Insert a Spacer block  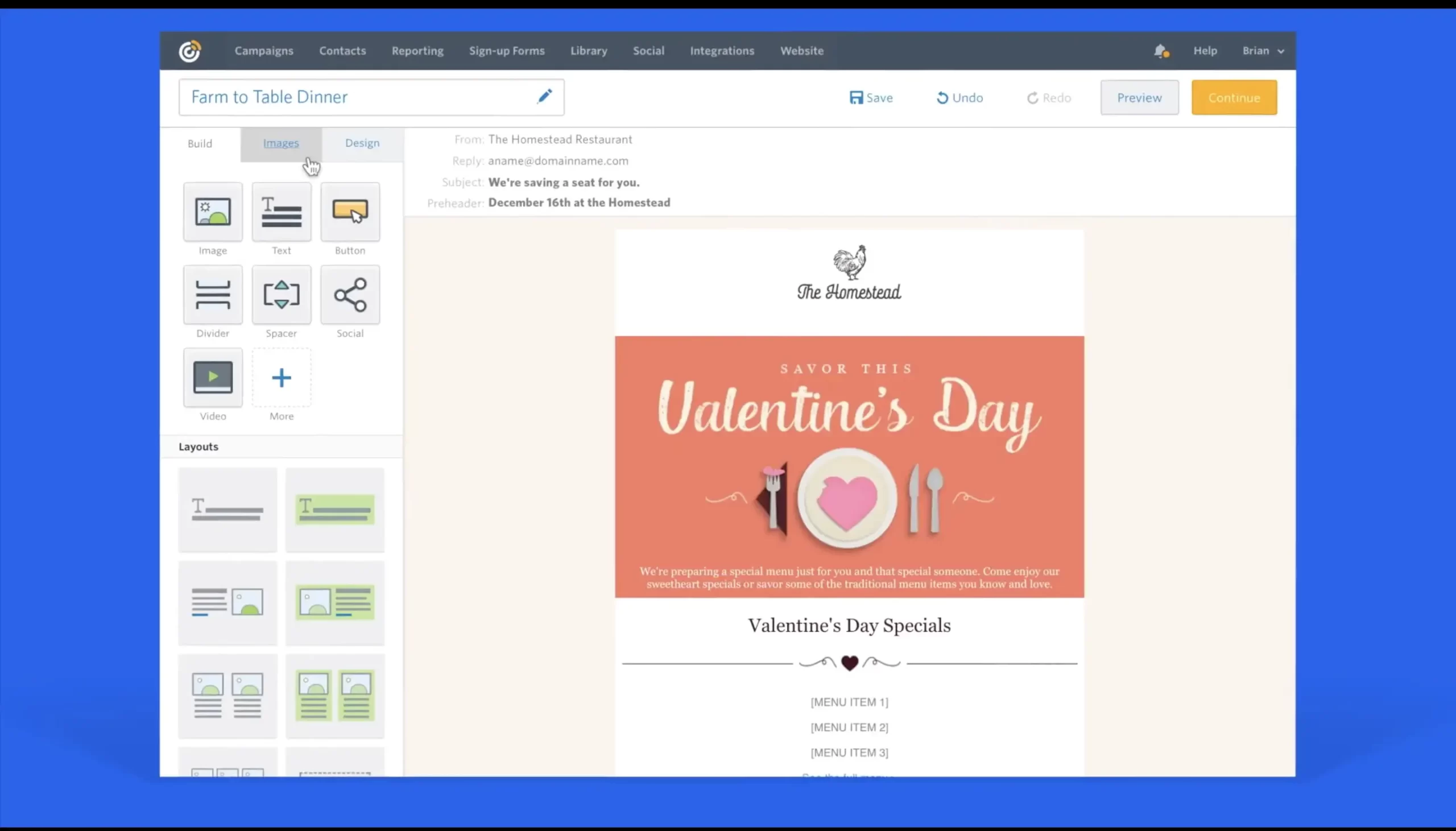click(x=281, y=295)
